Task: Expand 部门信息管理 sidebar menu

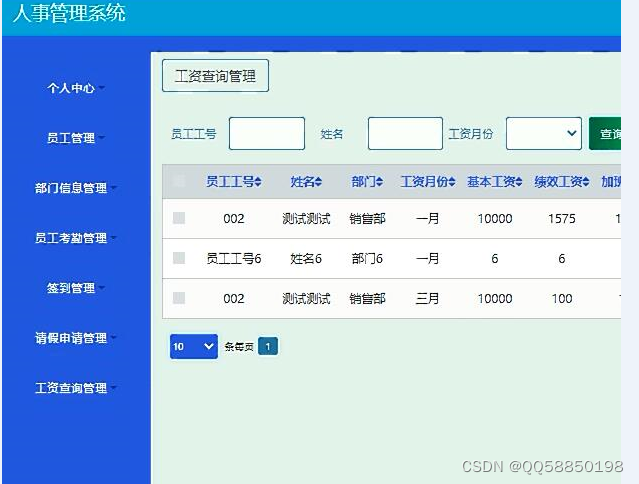Action: 76,188
